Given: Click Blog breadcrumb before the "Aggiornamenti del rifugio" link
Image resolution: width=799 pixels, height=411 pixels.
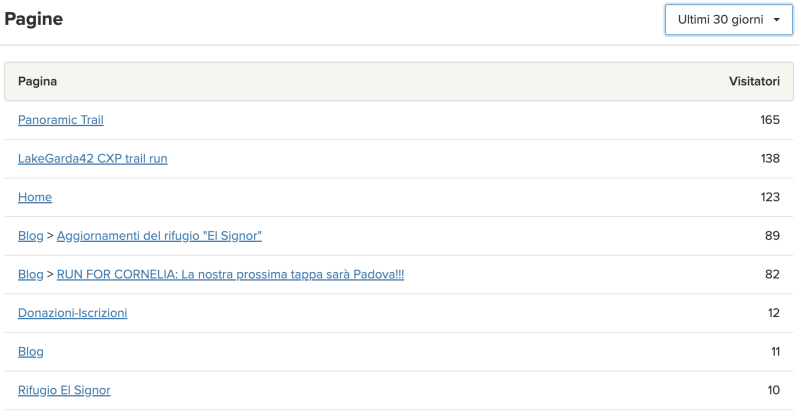Looking at the screenshot, I should pos(30,236).
